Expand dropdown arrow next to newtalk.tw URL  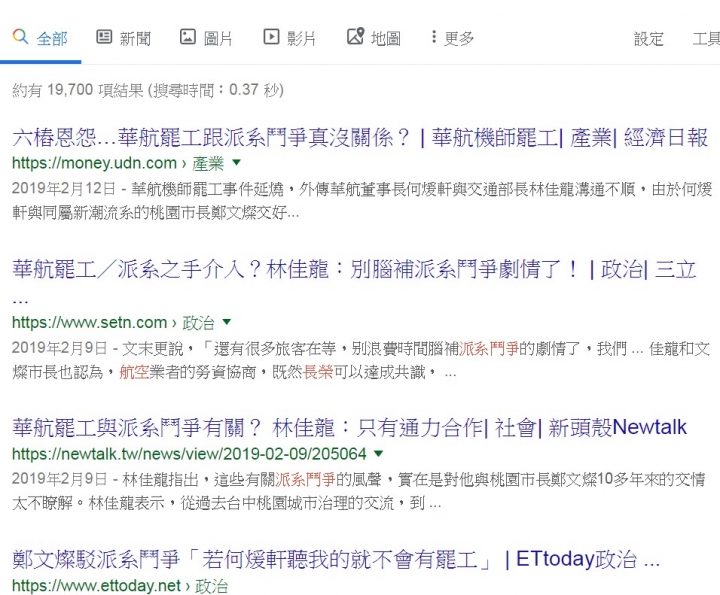[x=378, y=454]
